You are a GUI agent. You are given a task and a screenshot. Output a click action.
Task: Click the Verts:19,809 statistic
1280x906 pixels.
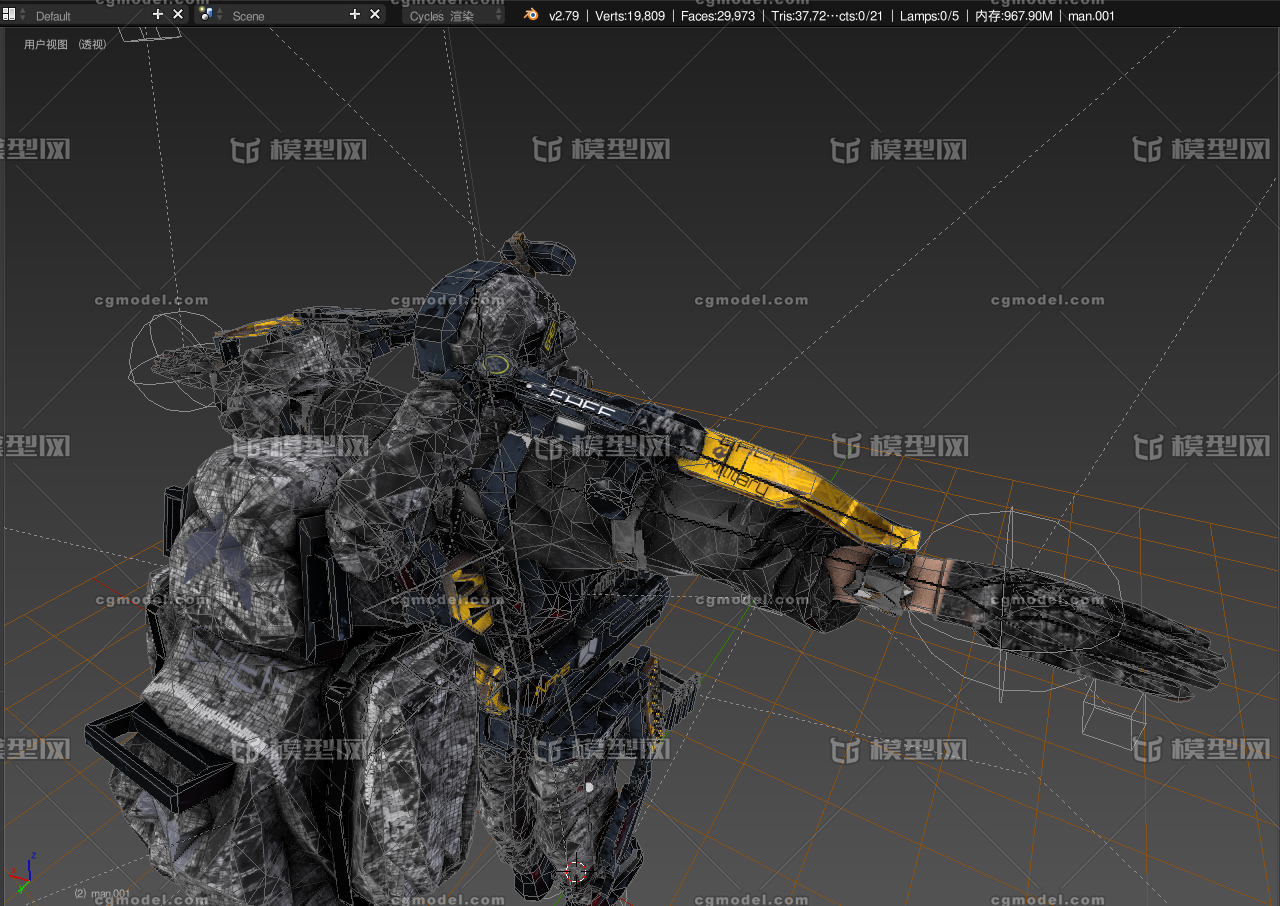630,16
